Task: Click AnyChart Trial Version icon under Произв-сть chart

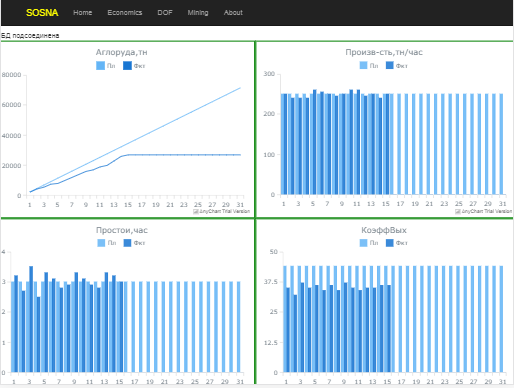Action: click(x=458, y=211)
